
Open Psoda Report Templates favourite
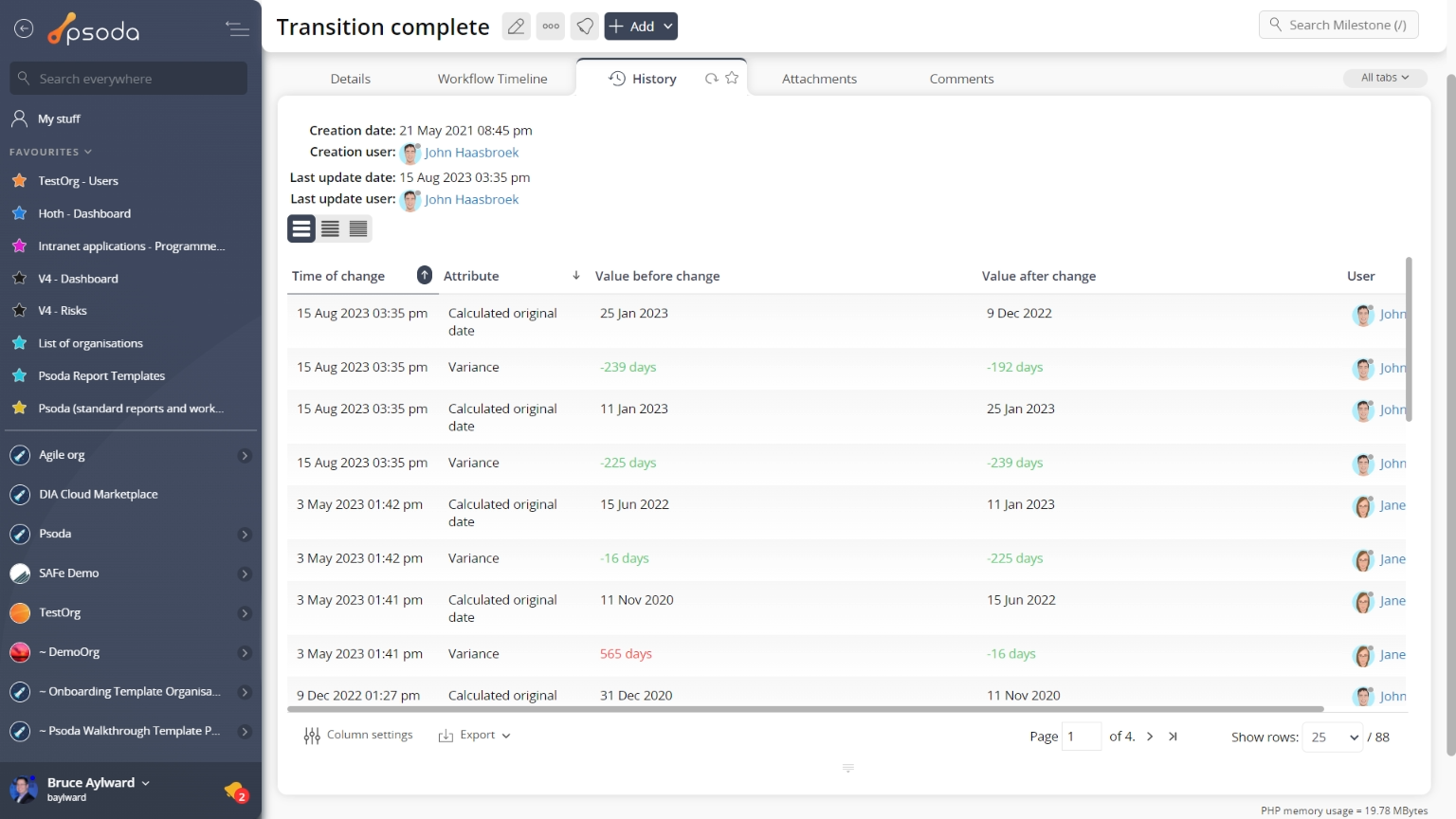(101, 376)
